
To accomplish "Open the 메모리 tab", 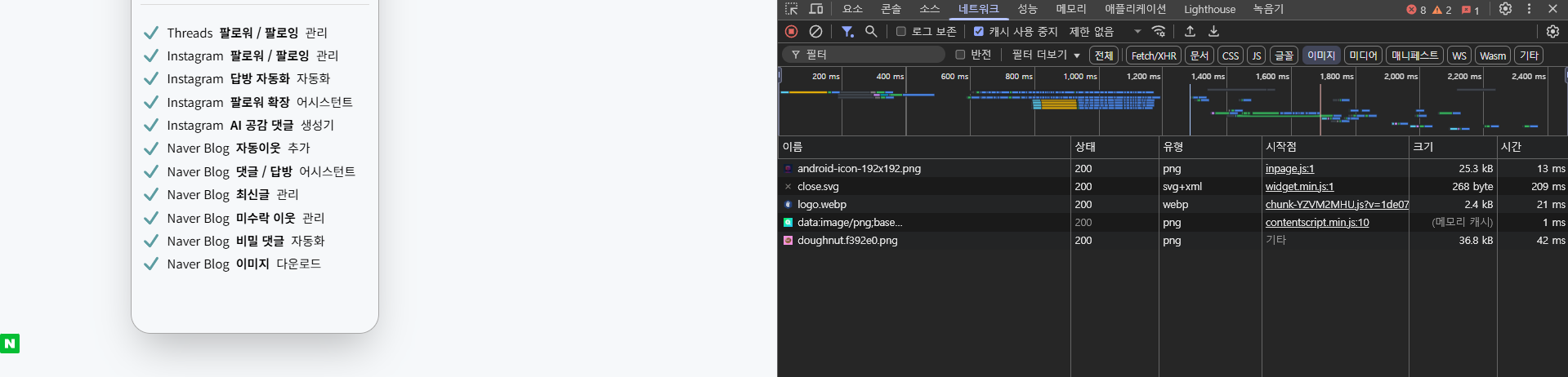I will 1070,9.
